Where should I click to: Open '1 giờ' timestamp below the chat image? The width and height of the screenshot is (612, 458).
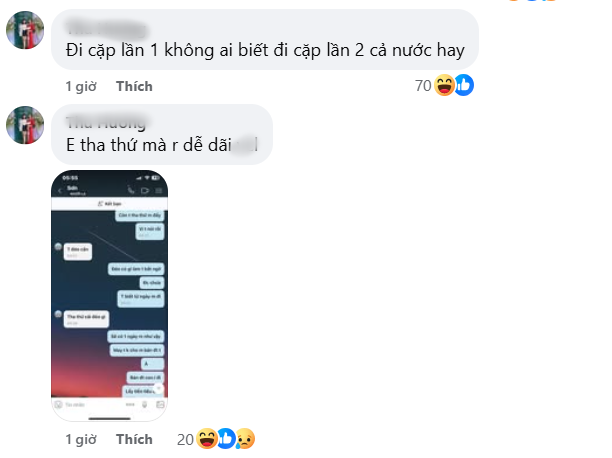tap(81, 439)
